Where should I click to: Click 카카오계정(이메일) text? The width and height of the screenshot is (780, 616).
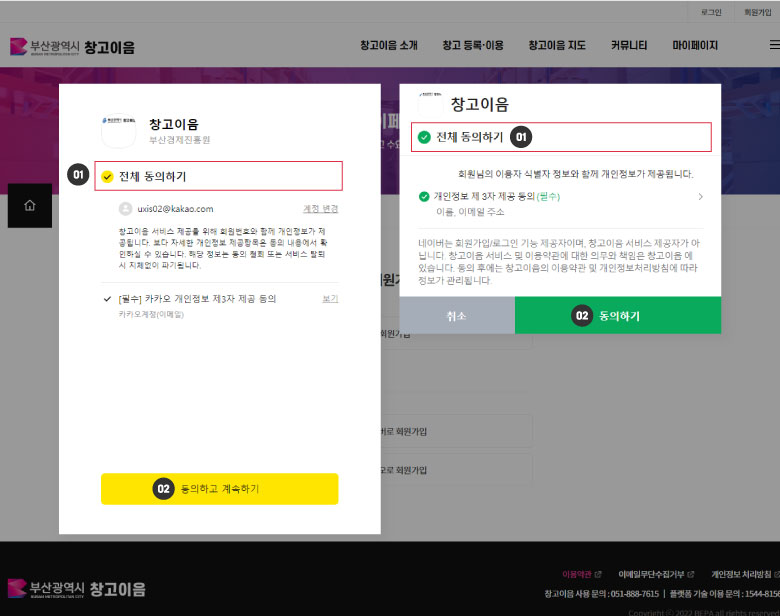(x=151, y=314)
